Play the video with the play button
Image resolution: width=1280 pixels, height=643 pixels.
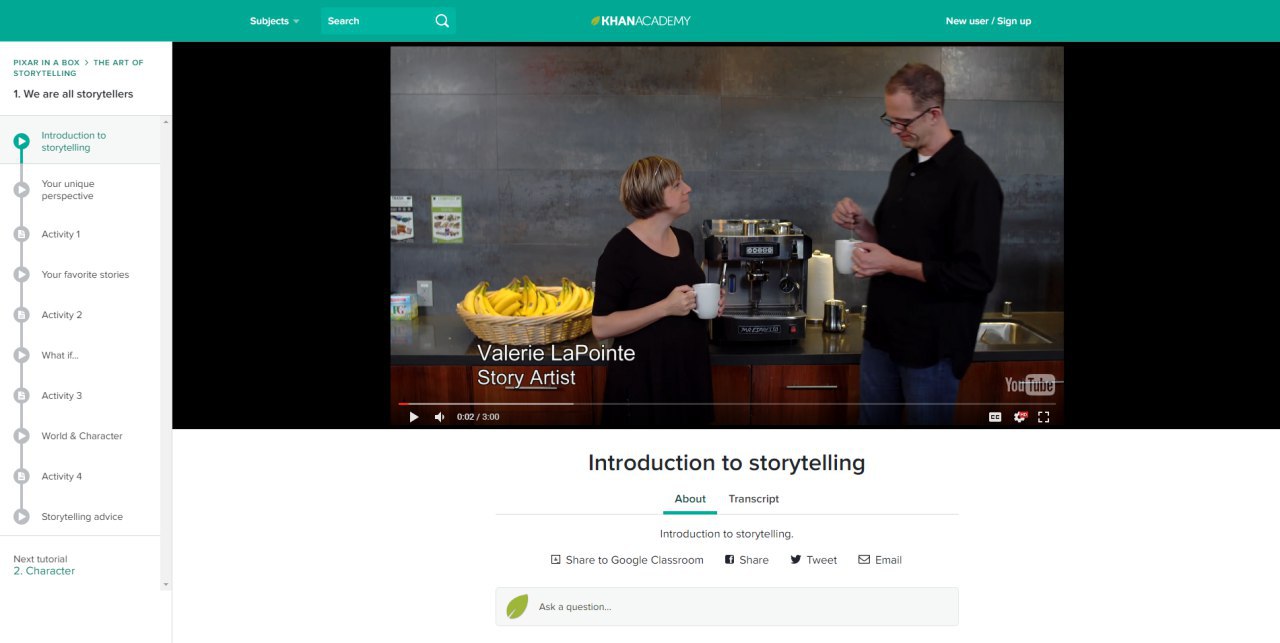click(x=414, y=417)
